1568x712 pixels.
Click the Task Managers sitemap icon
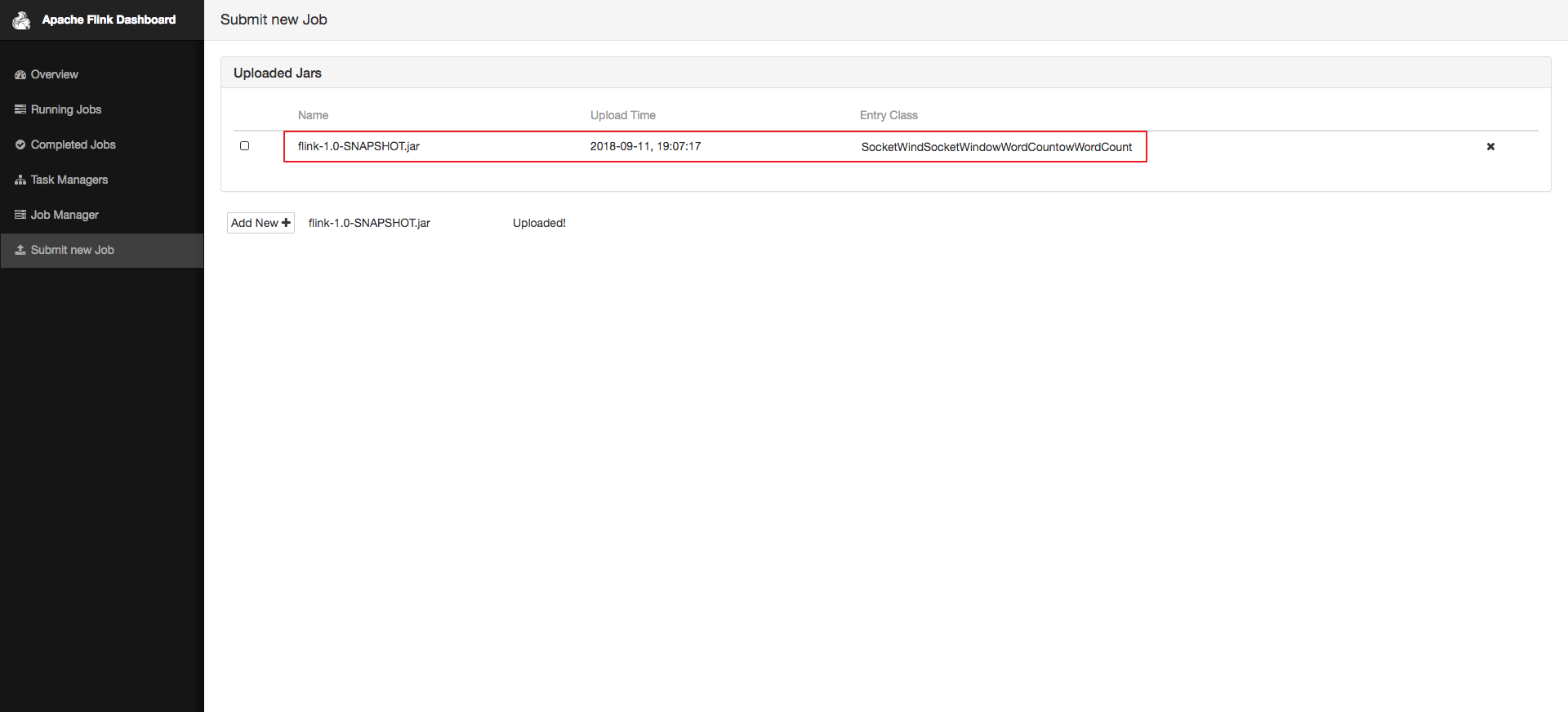coord(20,180)
